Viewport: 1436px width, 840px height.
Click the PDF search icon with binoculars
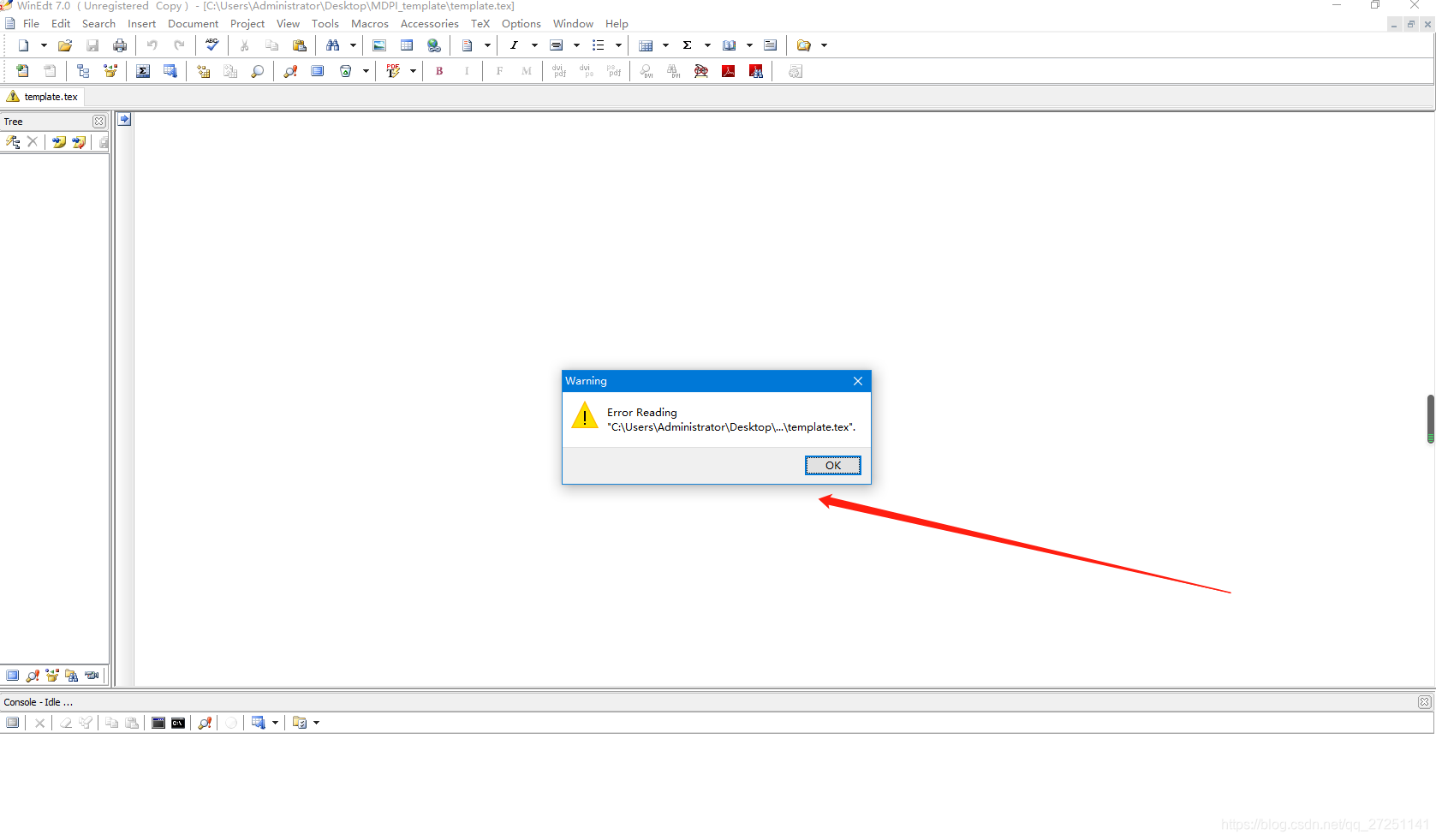756,71
